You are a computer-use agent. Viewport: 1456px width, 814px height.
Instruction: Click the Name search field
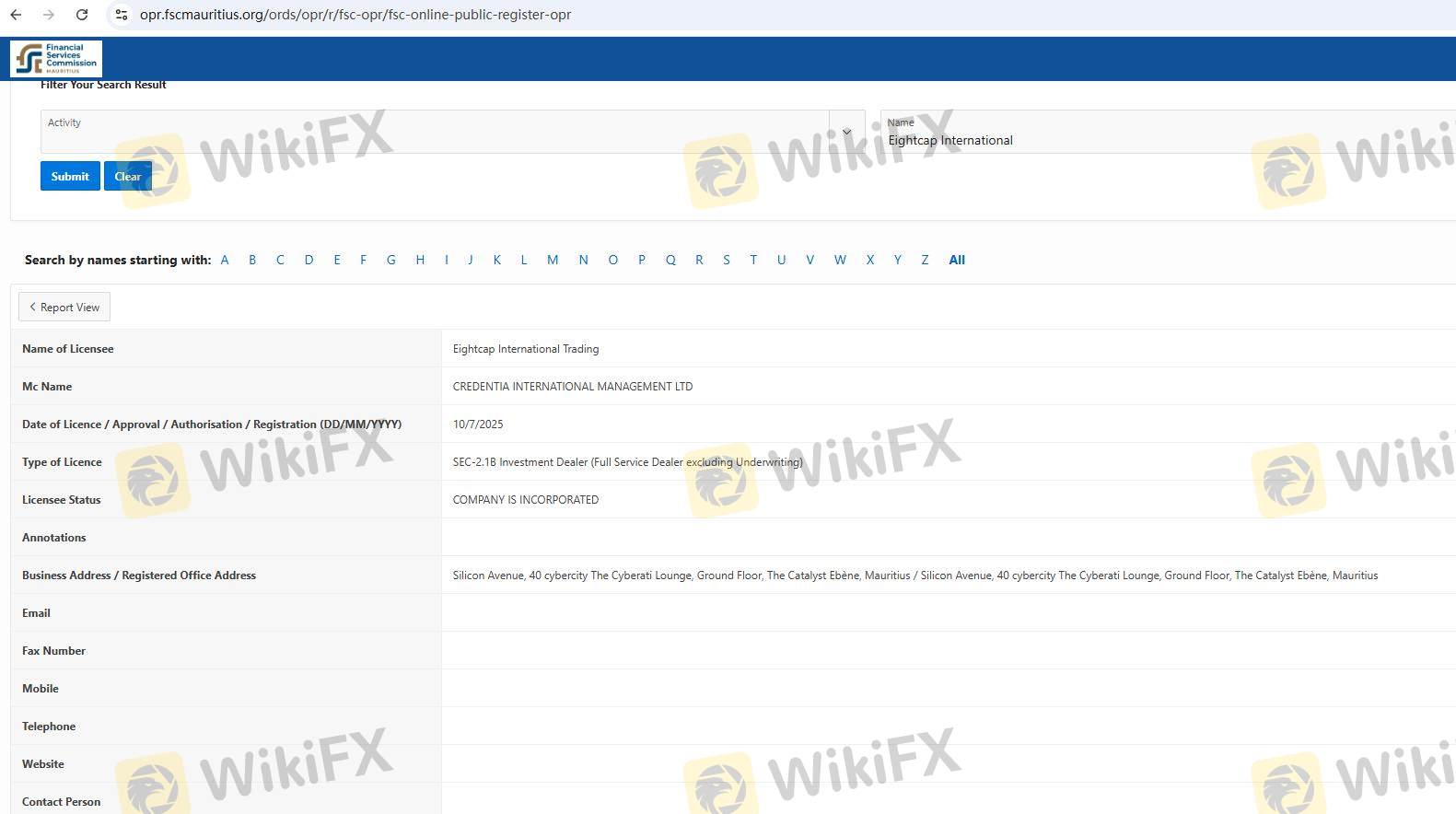1168,132
